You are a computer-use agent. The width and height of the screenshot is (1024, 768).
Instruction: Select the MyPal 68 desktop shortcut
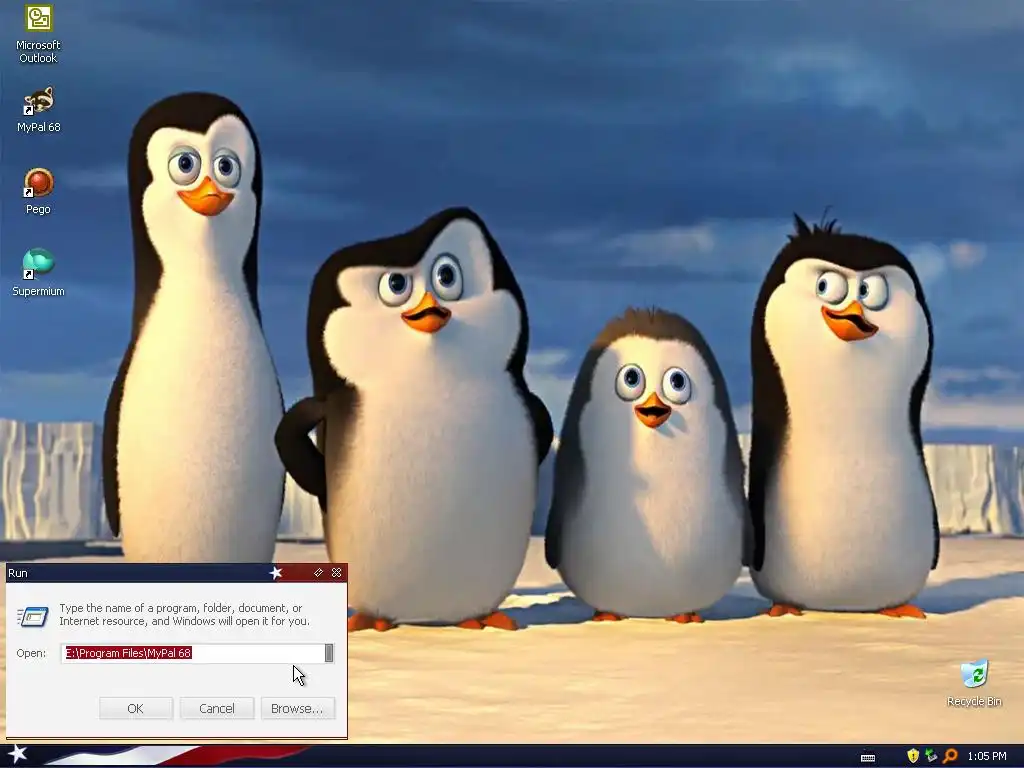[x=39, y=109]
